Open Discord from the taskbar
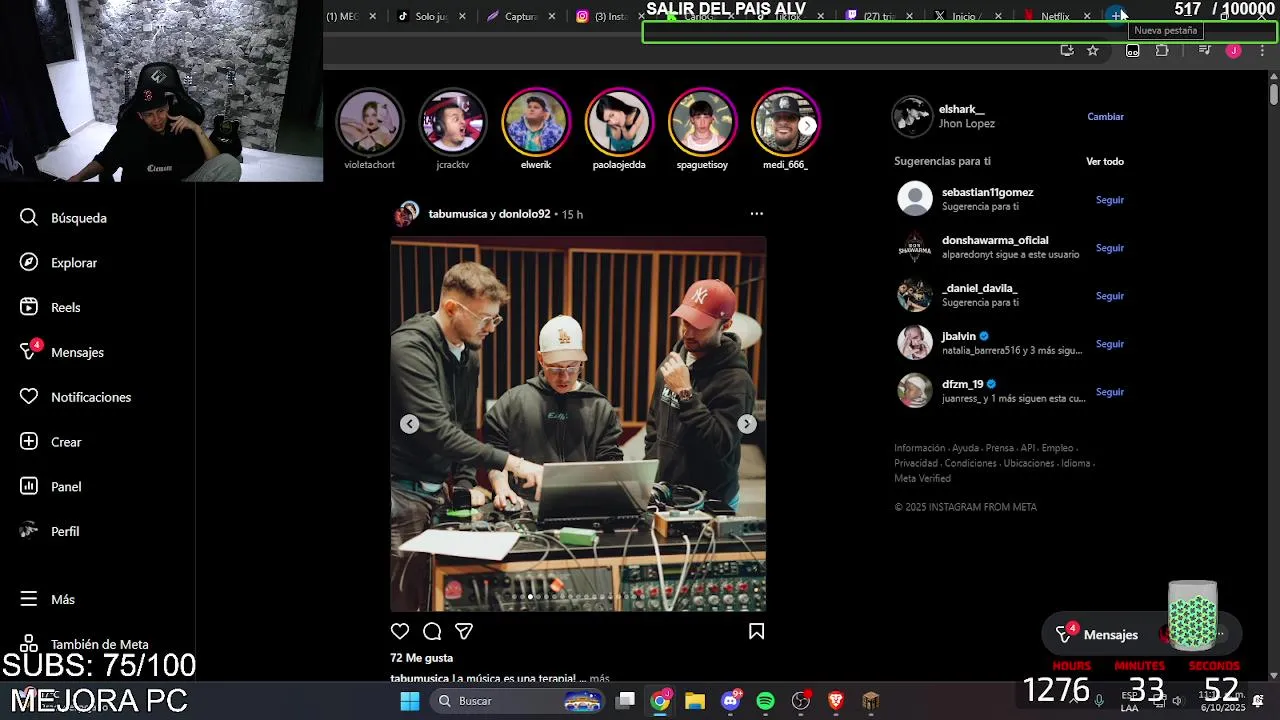Viewport: 1280px width, 720px height. coord(731,701)
